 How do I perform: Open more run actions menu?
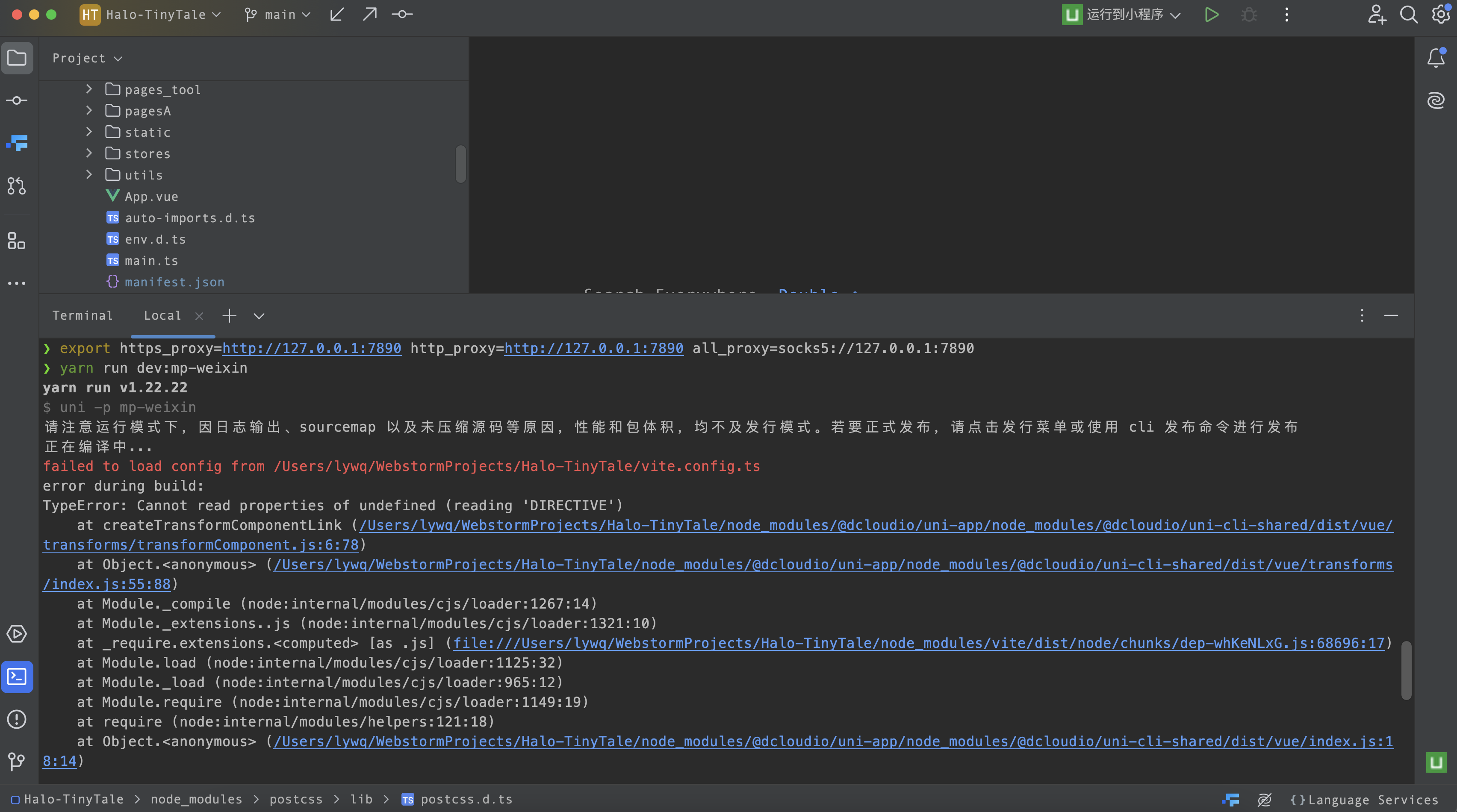pos(1287,14)
